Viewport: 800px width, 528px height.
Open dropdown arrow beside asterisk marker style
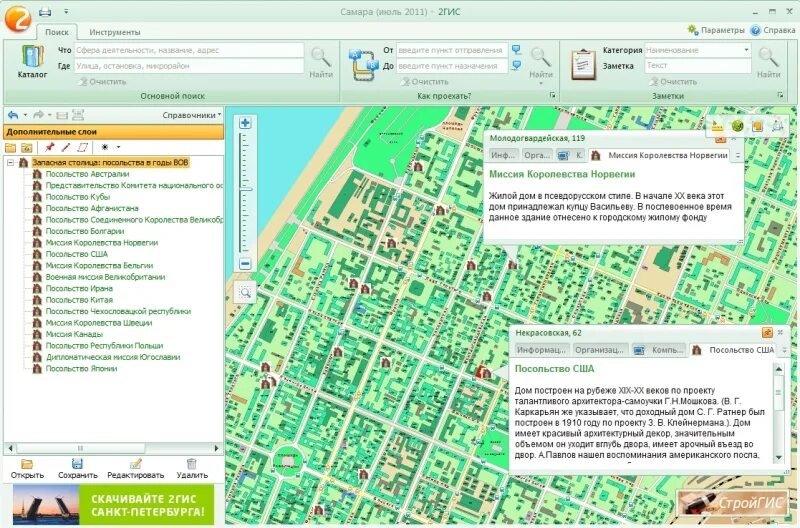point(118,147)
